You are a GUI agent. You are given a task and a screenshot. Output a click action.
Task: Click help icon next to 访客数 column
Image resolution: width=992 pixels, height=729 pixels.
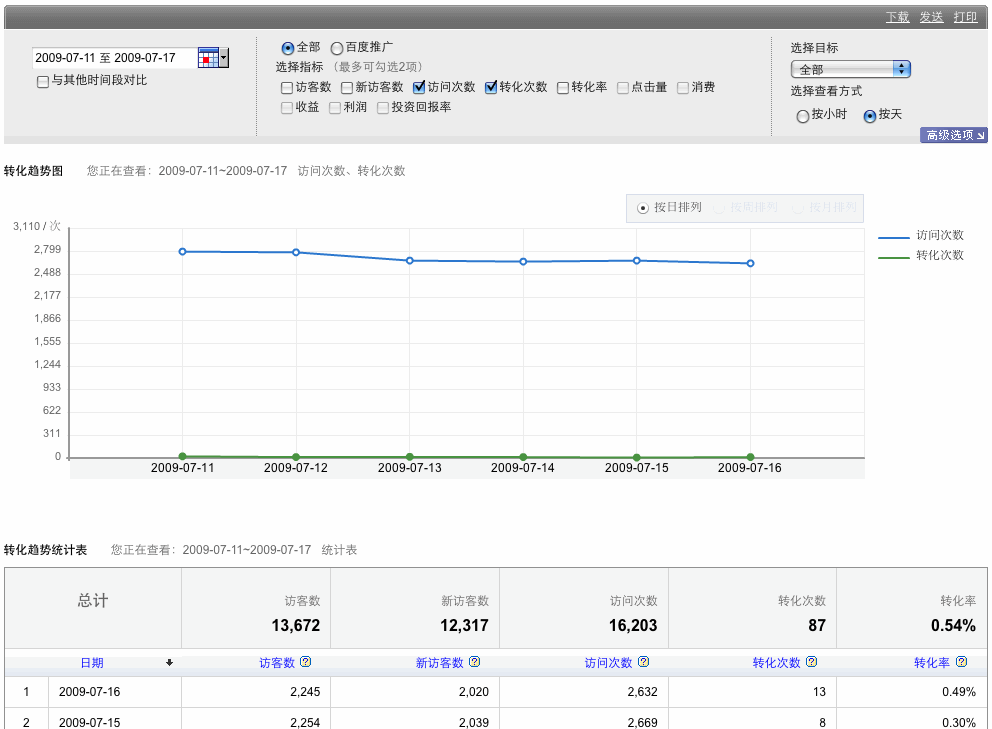tap(306, 661)
